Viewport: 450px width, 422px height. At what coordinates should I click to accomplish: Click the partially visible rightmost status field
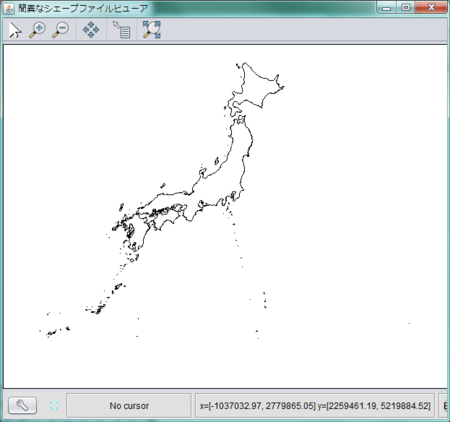point(443,406)
